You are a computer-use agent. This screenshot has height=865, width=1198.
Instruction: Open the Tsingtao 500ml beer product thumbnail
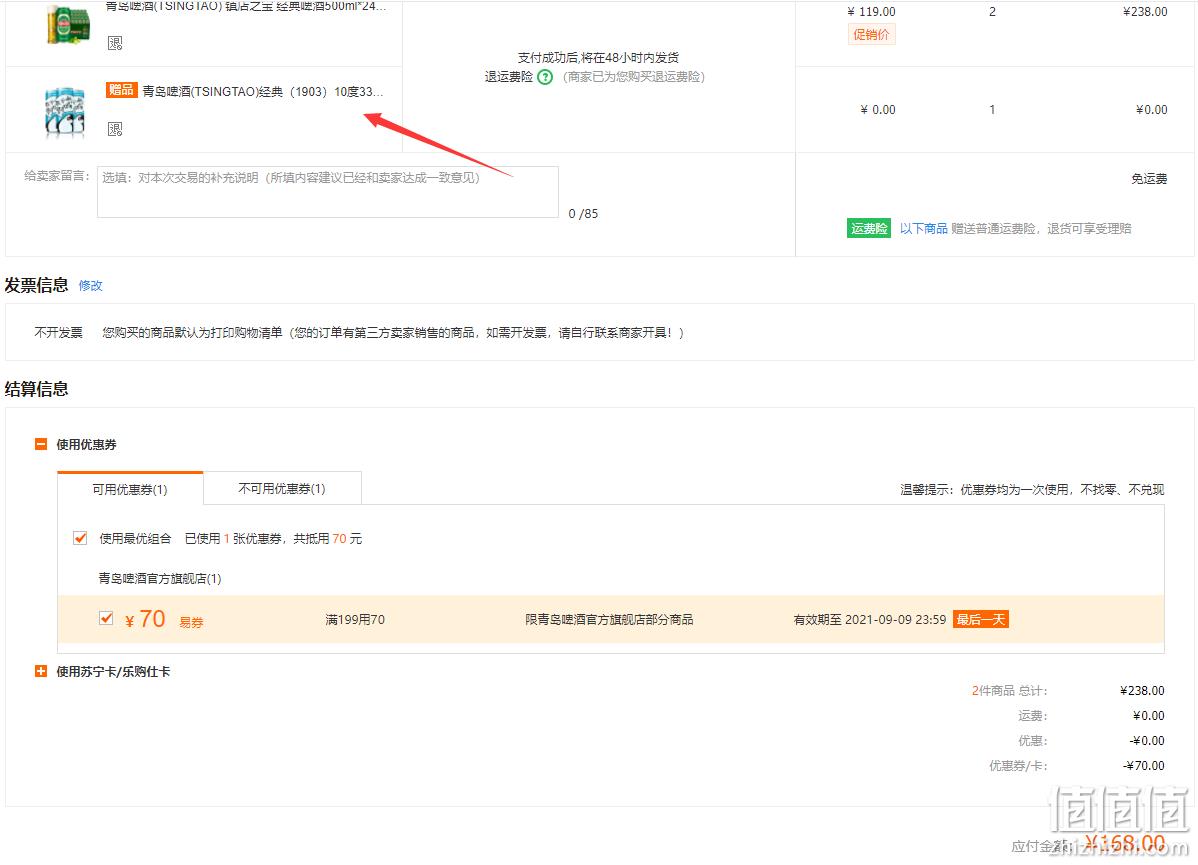(69, 24)
